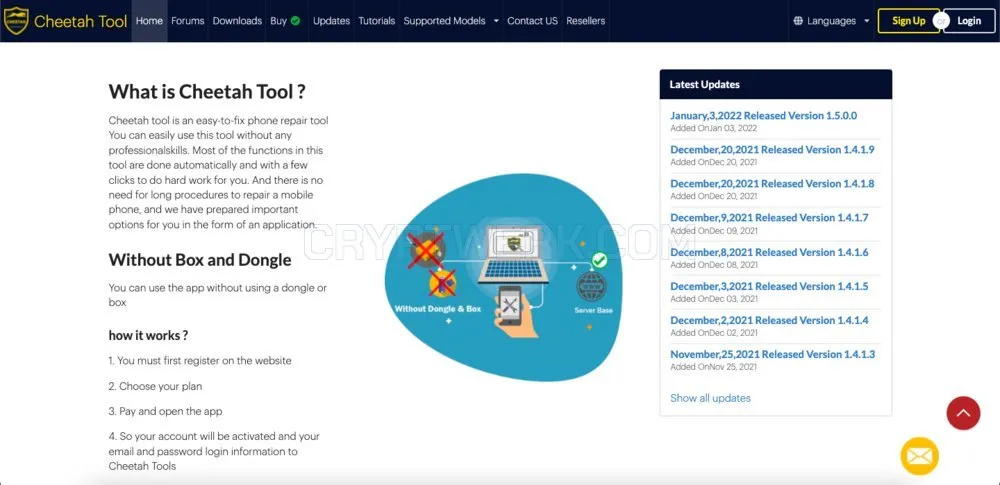1000x485 pixels.
Task: Open December 3 Version 1.4.1.5 update
Action: [x=769, y=286]
